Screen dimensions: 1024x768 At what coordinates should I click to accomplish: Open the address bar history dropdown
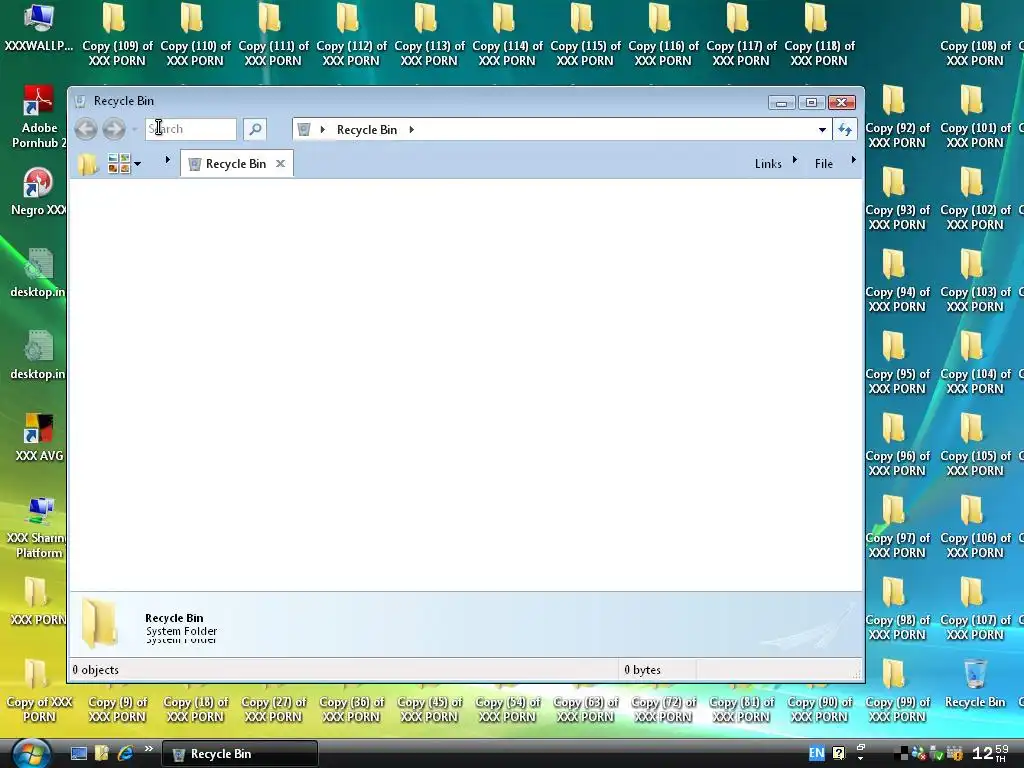click(822, 129)
